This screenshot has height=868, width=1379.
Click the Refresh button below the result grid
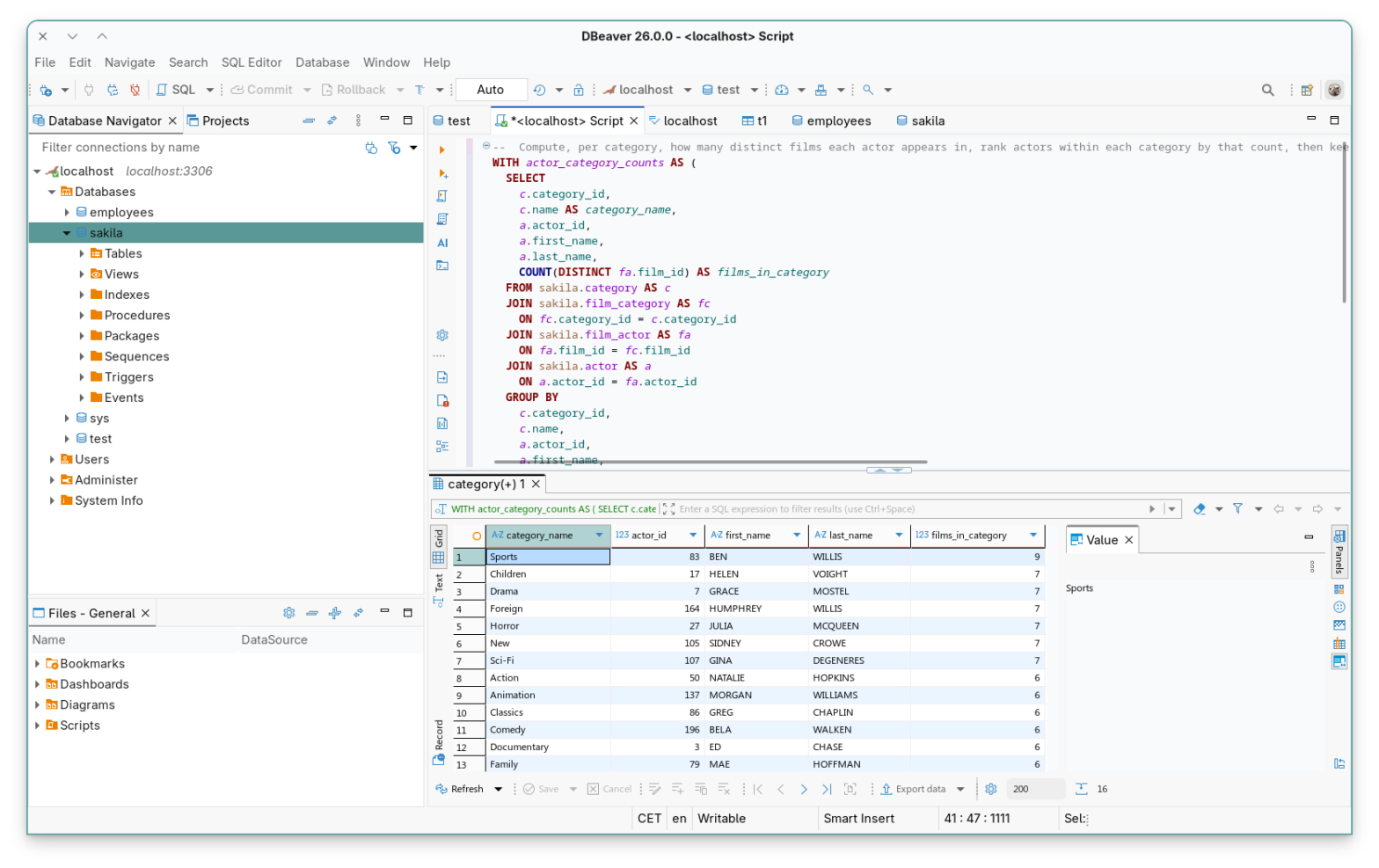pos(459,789)
